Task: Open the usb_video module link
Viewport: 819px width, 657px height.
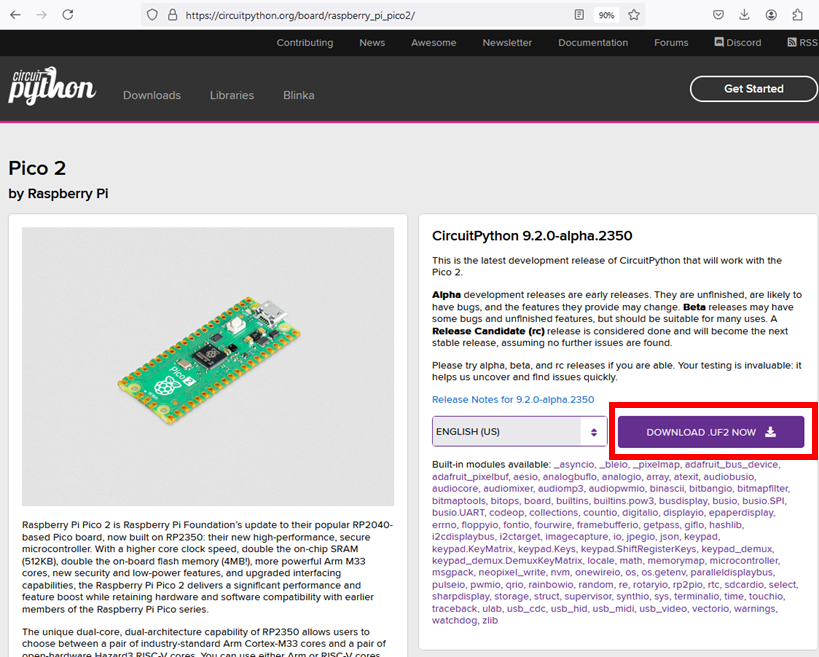Action: (x=663, y=609)
